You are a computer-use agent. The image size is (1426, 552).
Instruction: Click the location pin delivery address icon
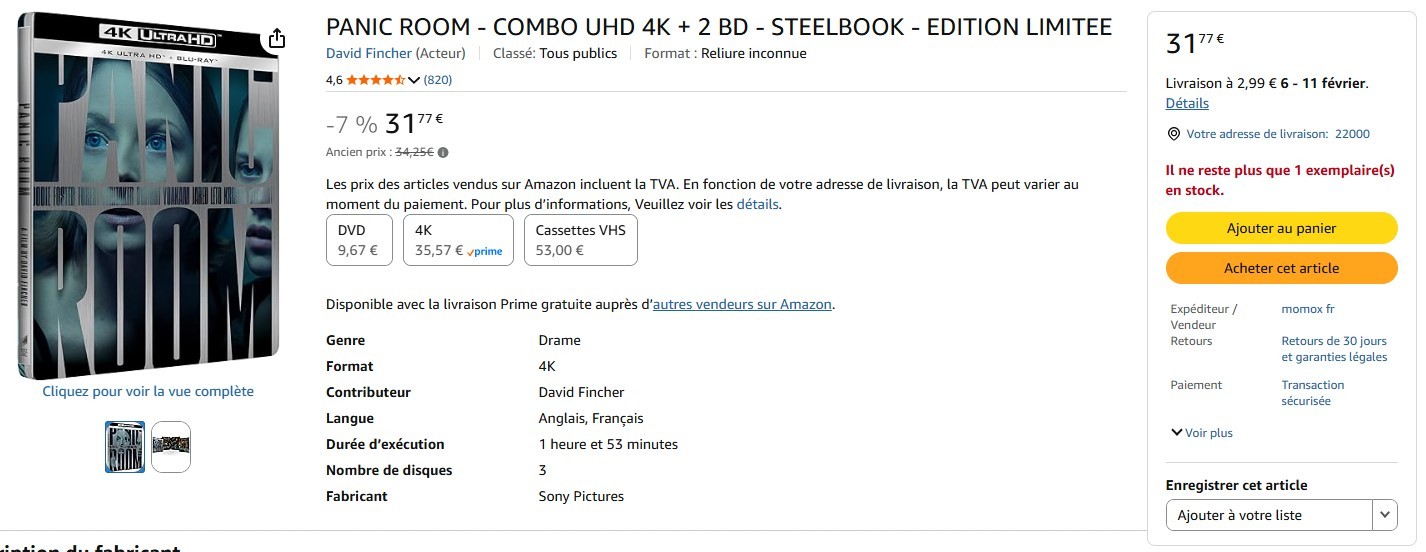(x=1174, y=134)
